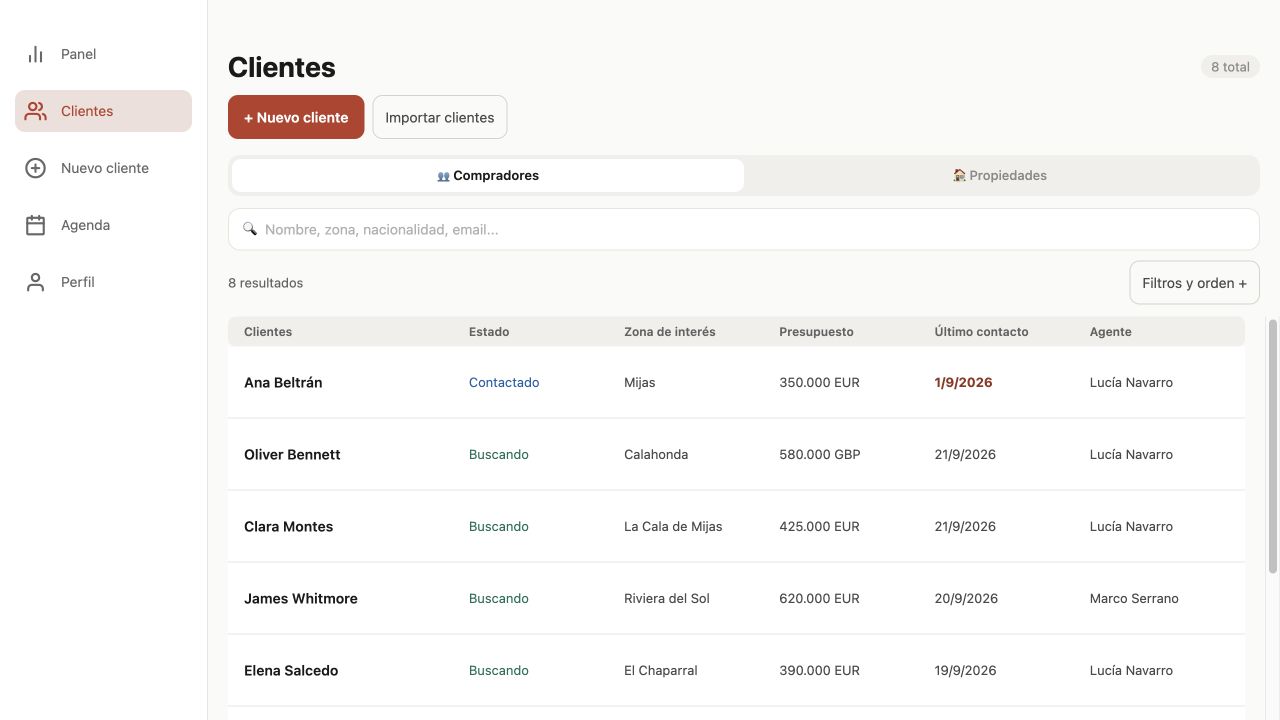
Task: Click the Estado column header
Action: (x=489, y=332)
